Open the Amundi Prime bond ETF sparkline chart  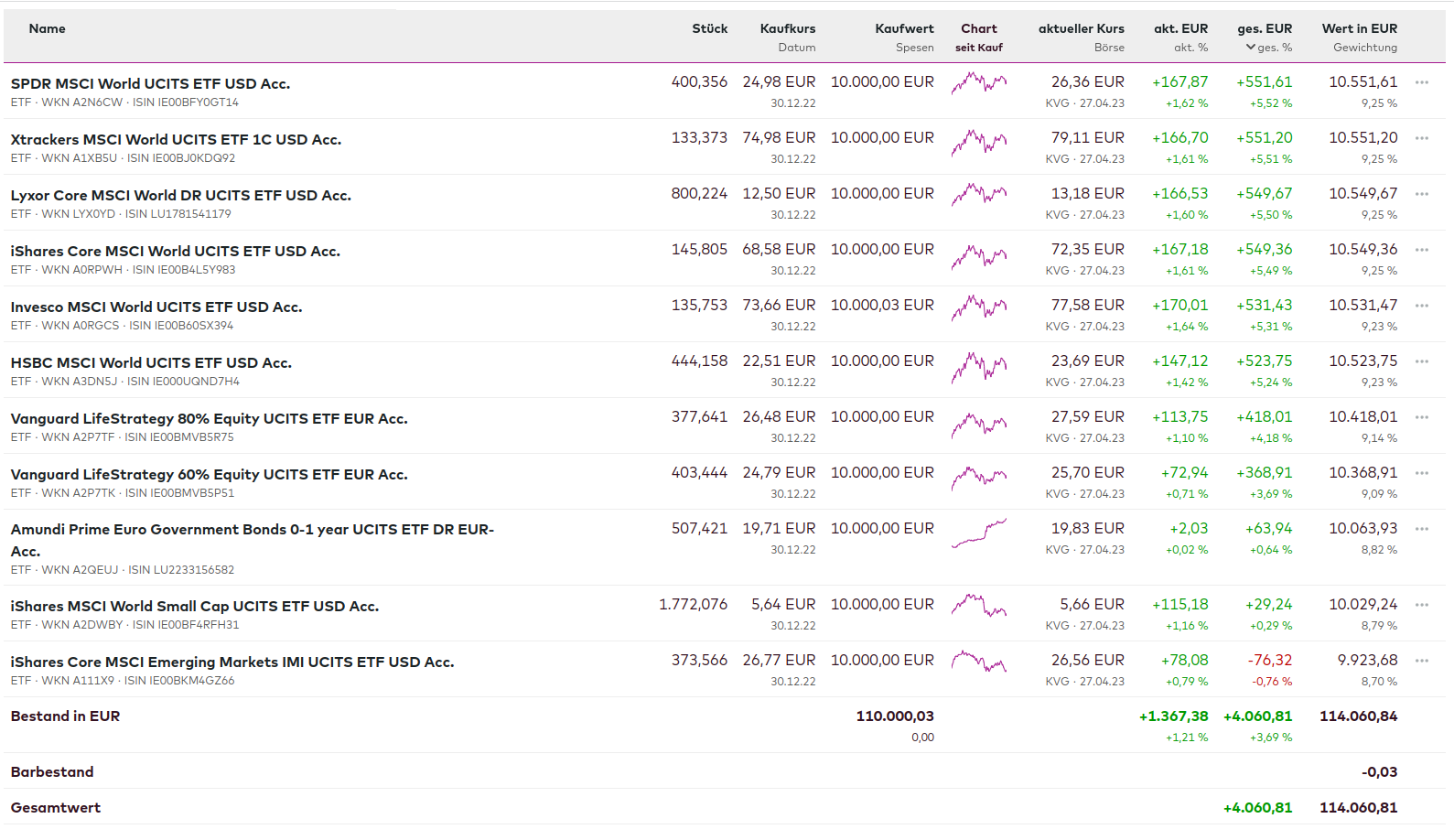[x=978, y=533]
